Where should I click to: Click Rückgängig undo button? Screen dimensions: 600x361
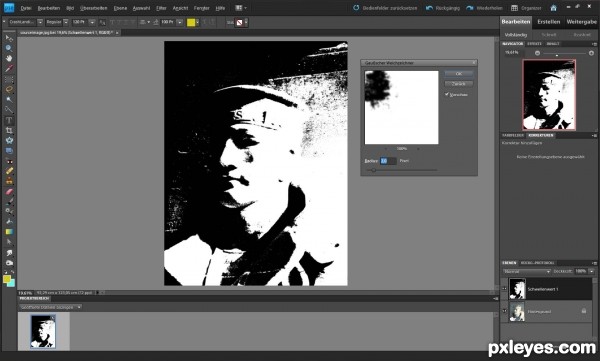coord(443,8)
